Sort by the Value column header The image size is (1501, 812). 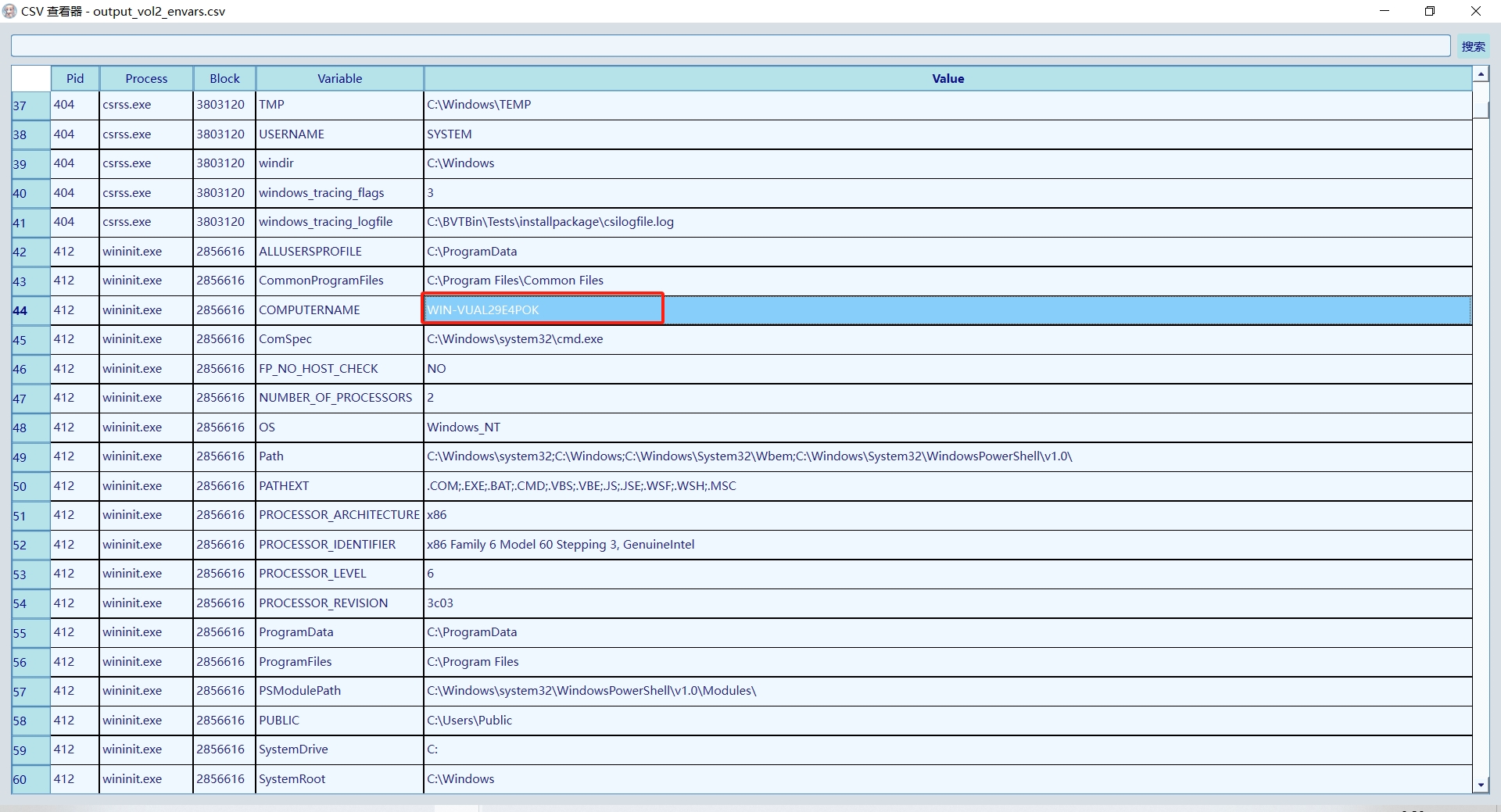pos(948,78)
